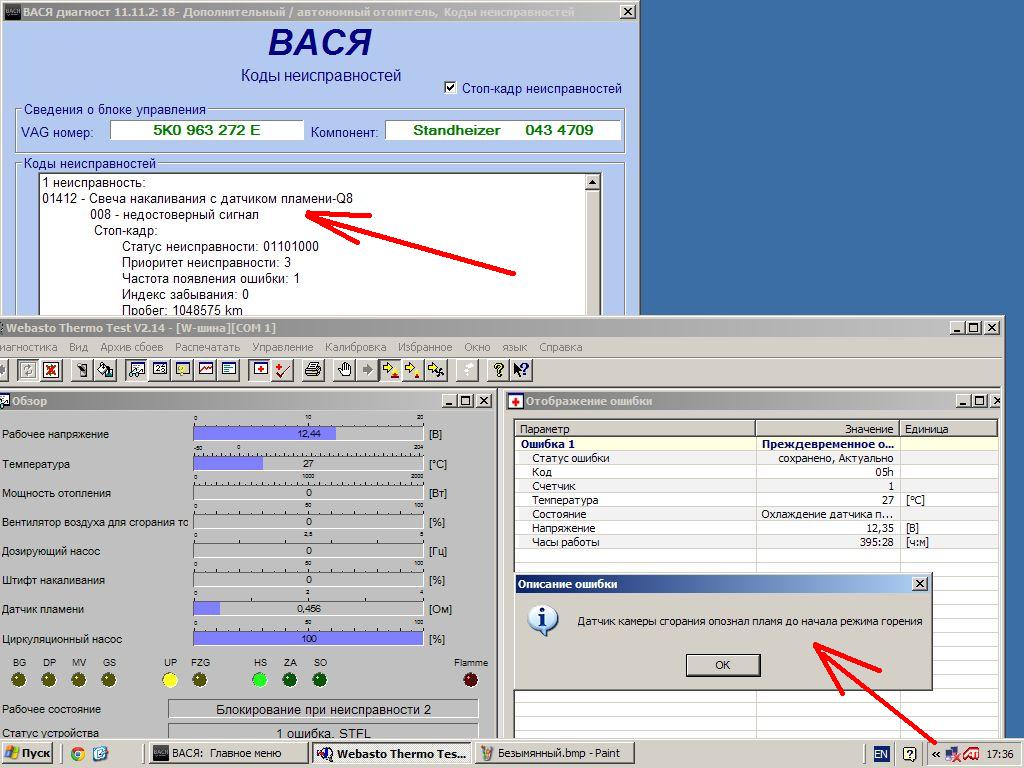
Task: Select fault line 01412 - Свеча накаливания
Action: [197, 199]
